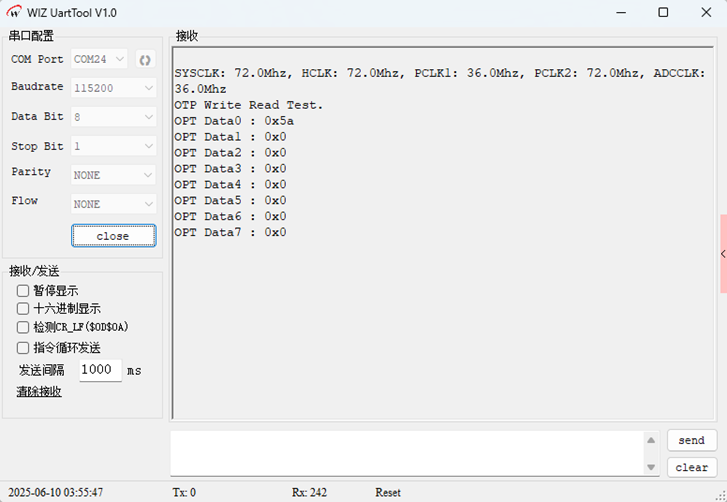
Task: Expand the Stop Bit dropdown
Action: (x=114, y=146)
